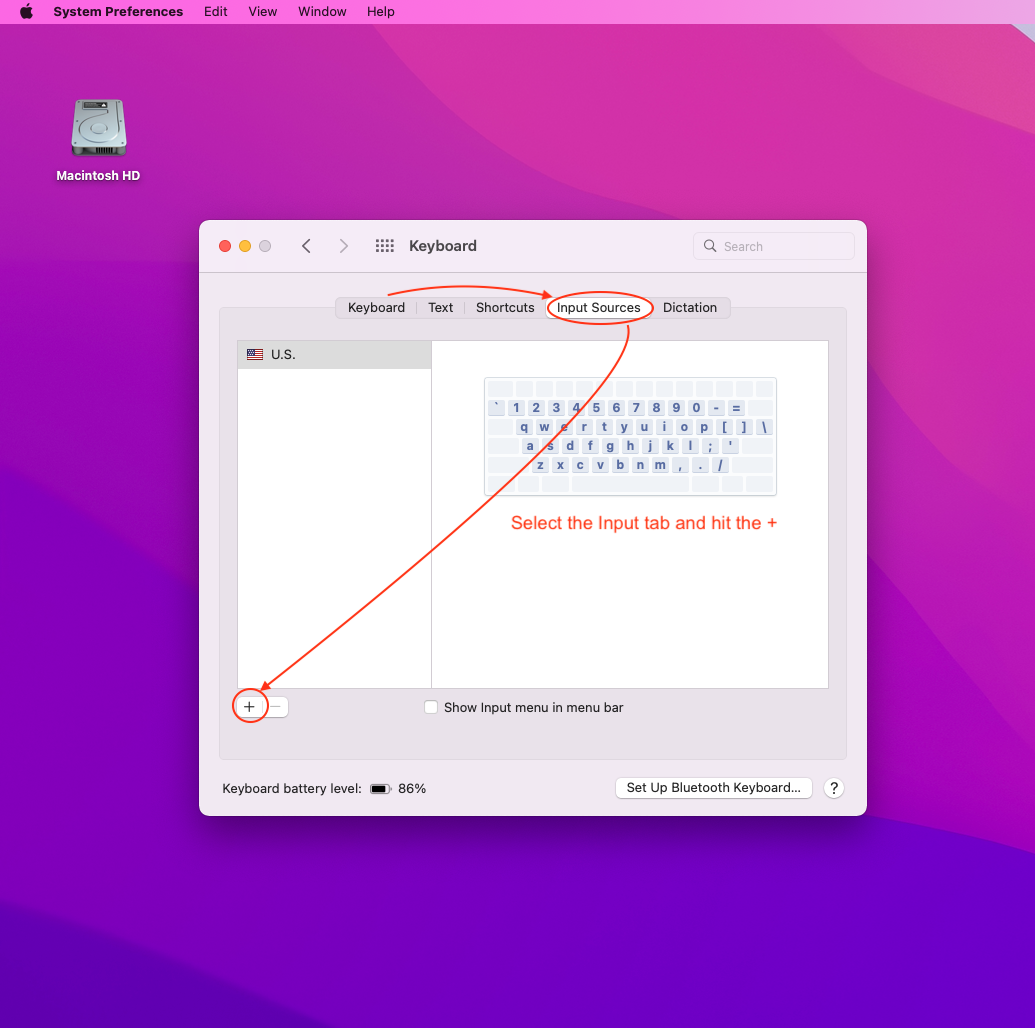The height and width of the screenshot is (1028, 1035).
Task: Open the System Preferences menu
Action: tap(117, 11)
